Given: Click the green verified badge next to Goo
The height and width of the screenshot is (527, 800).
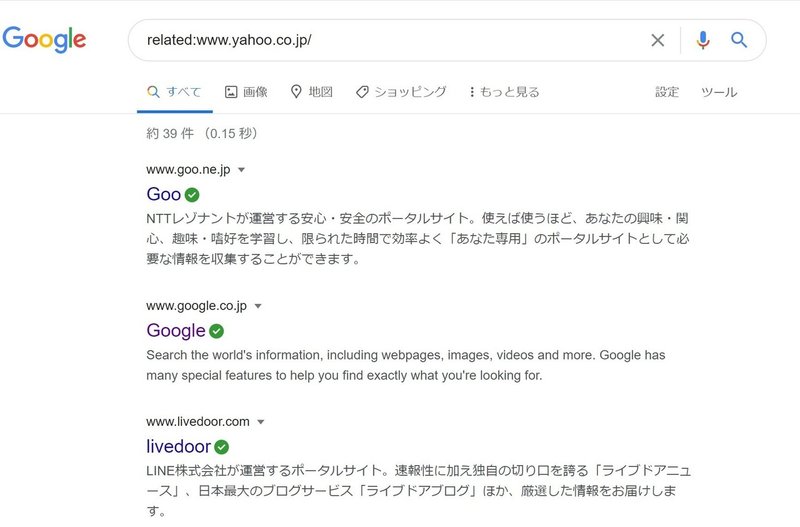Looking at the screenshot, I should [192, 194].
